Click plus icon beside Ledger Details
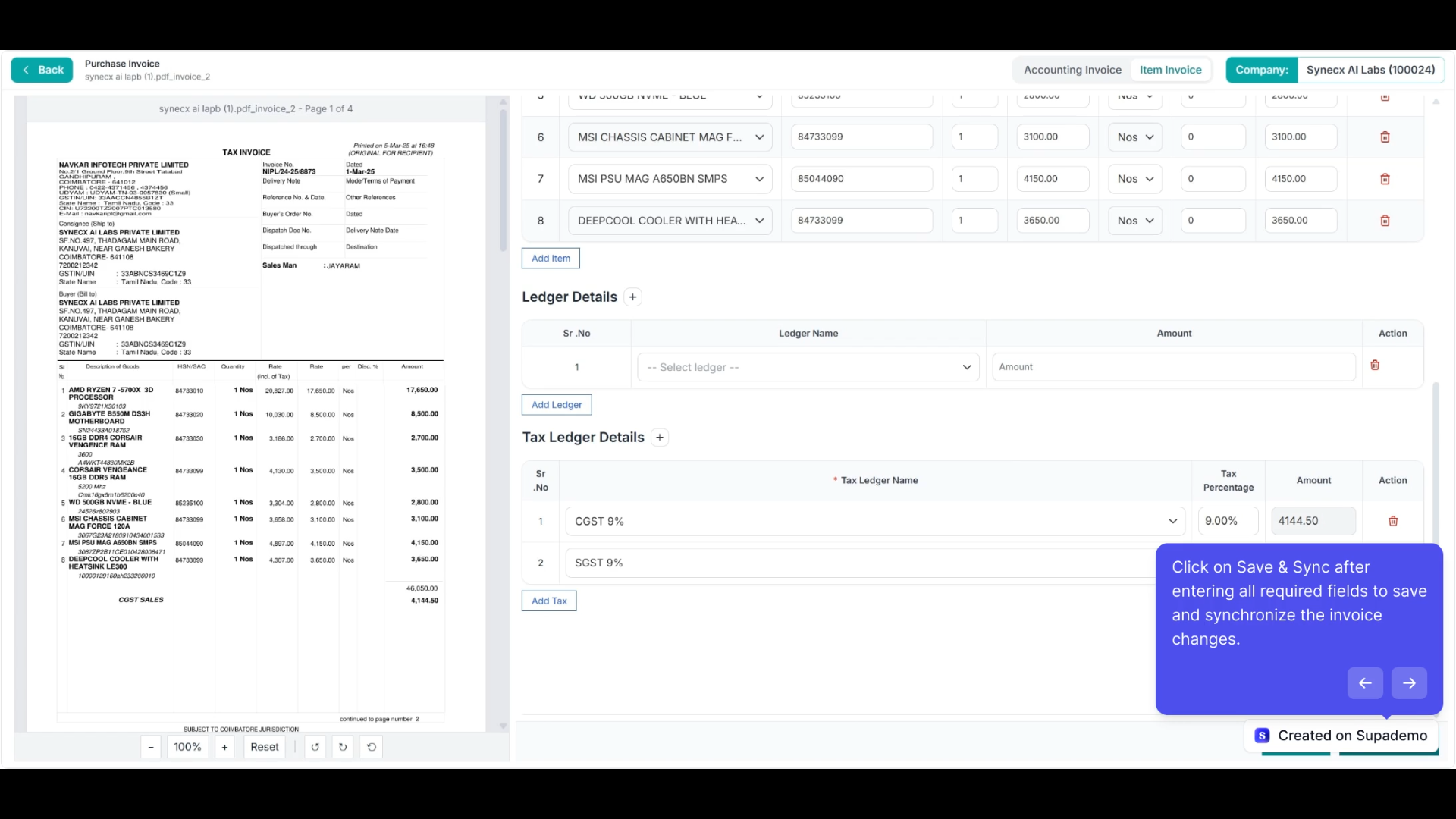The height and width of the screenshot is (819, 1456). [632, 297]
